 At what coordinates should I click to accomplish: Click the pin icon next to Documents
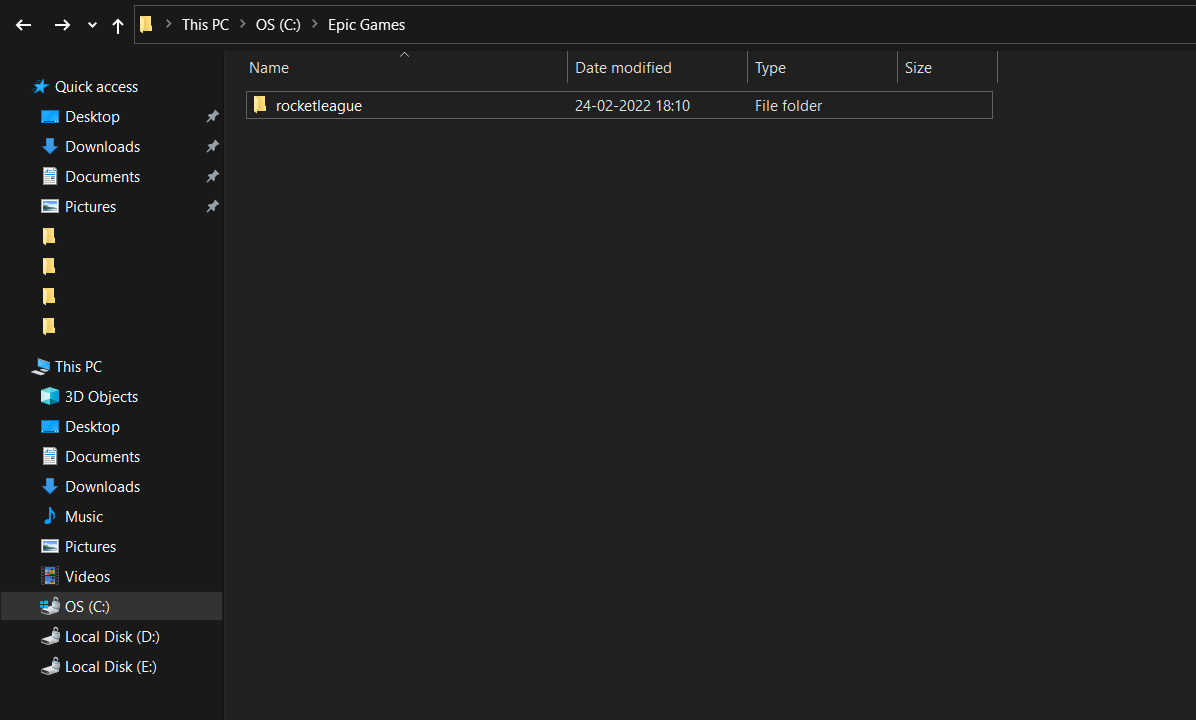pos(212,176)
